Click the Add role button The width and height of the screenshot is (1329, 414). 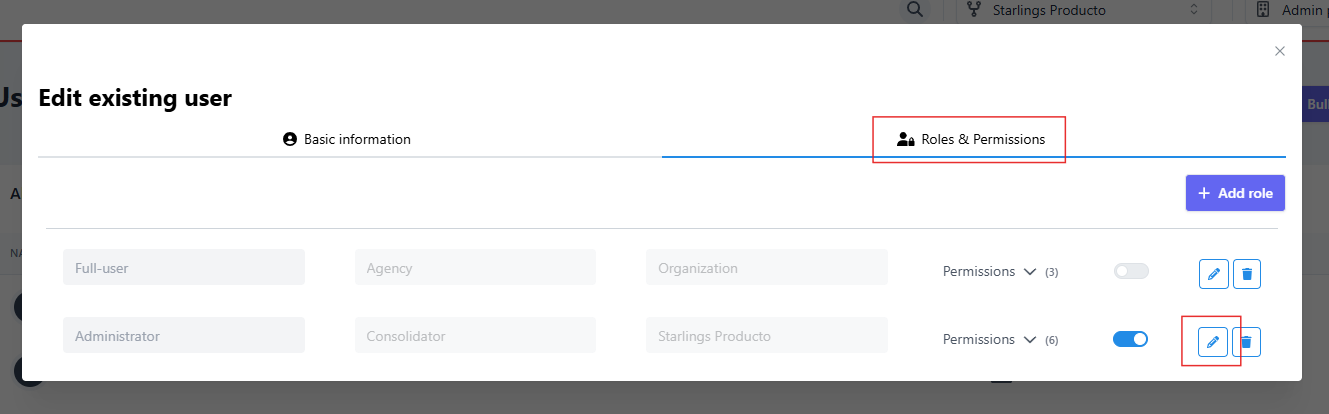coord(1235,193)
